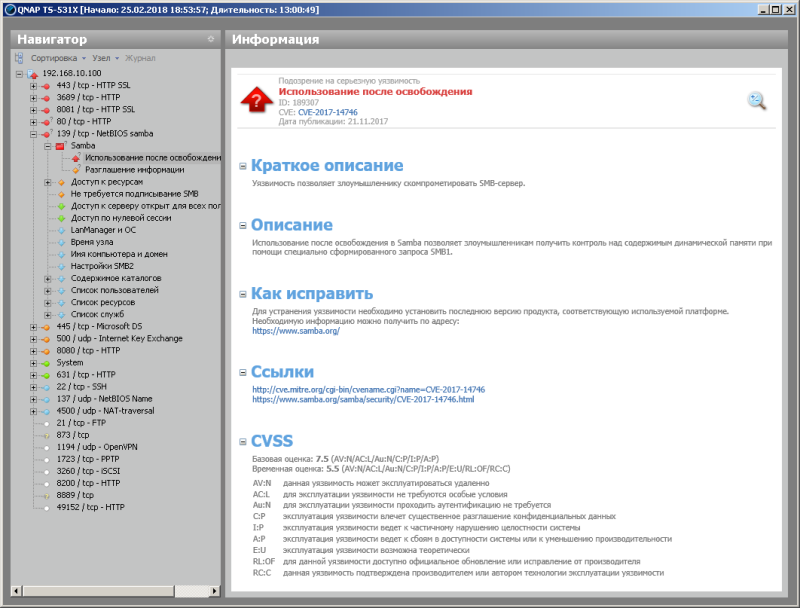The image size is (800, 608).
Task: Click the status icon for 139 / tcp NetBIOS samba
Action: click(x=46, y=134)
